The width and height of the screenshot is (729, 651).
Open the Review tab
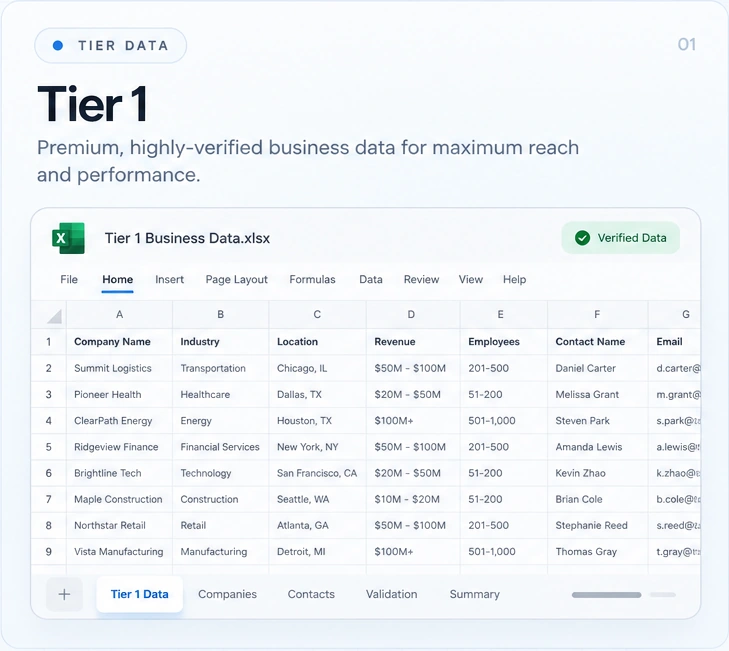point(421,279)
